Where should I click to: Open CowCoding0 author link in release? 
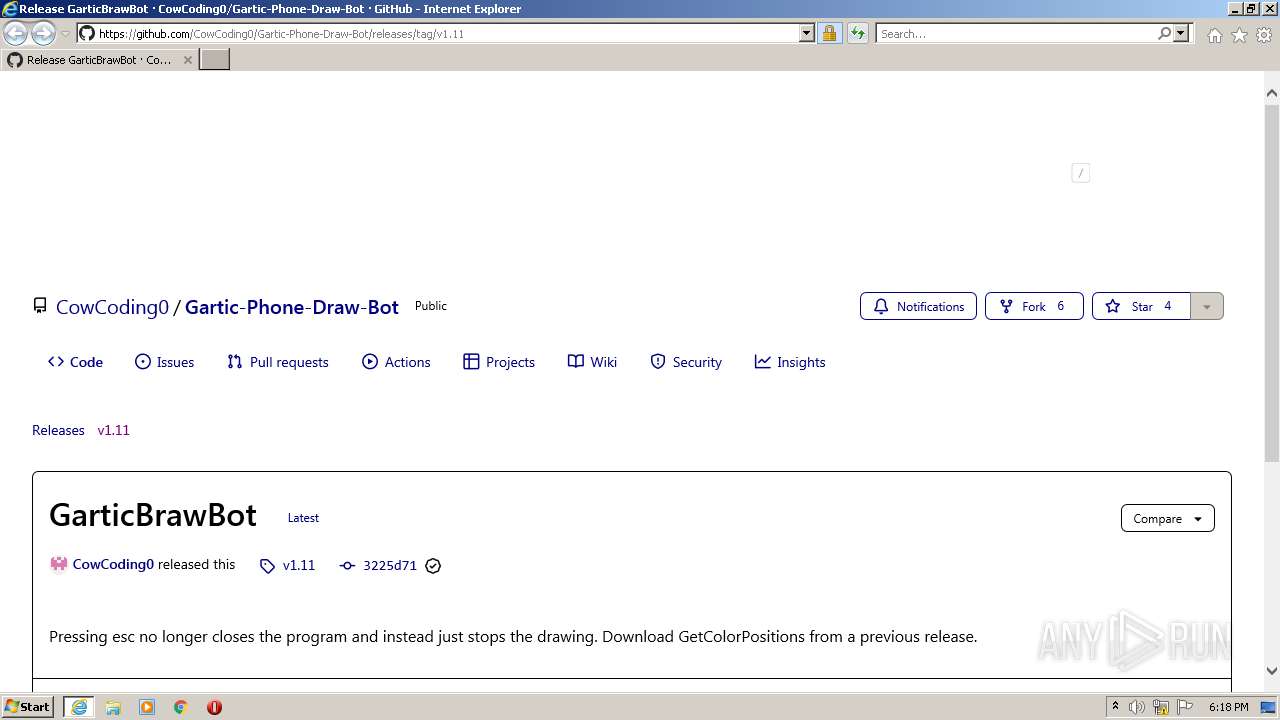[x=113, y=564]
